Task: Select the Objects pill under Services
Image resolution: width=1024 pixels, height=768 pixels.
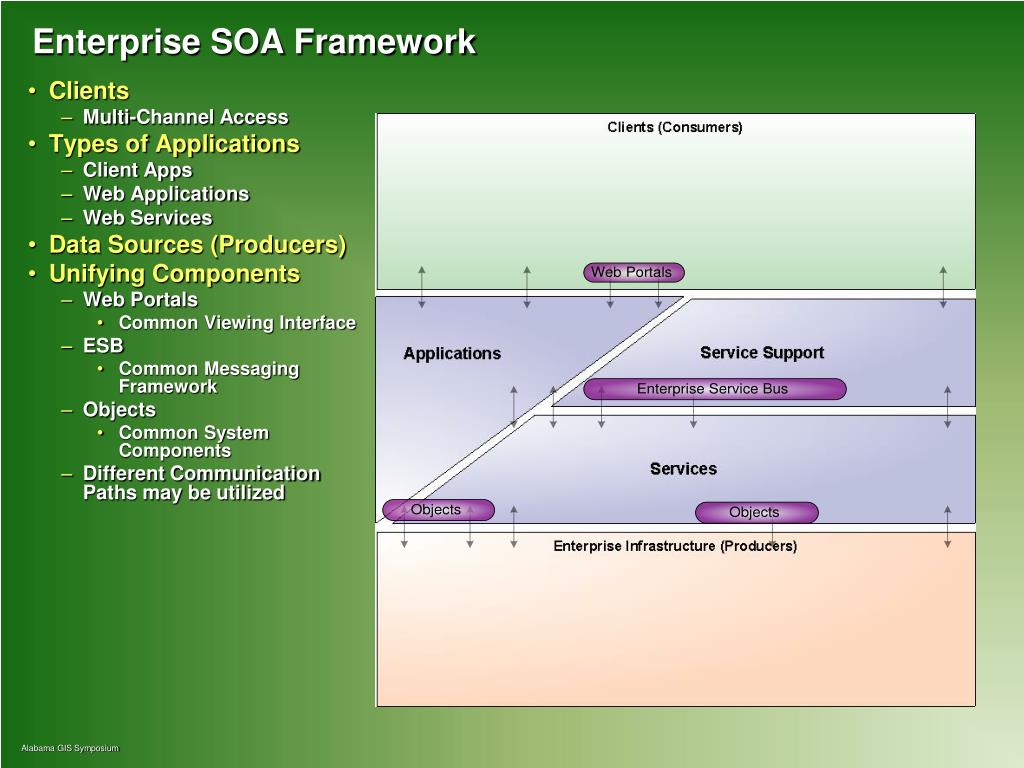Action: click(x=756, y=512)
